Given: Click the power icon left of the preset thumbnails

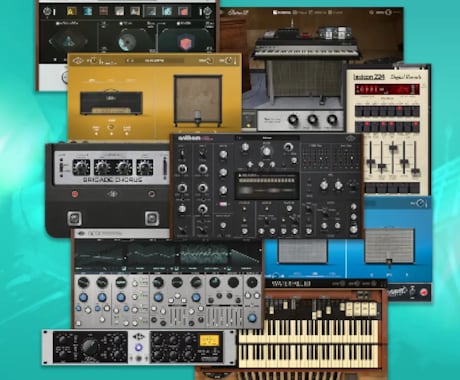Looking at the screenshot, I should tap(47, 12).
